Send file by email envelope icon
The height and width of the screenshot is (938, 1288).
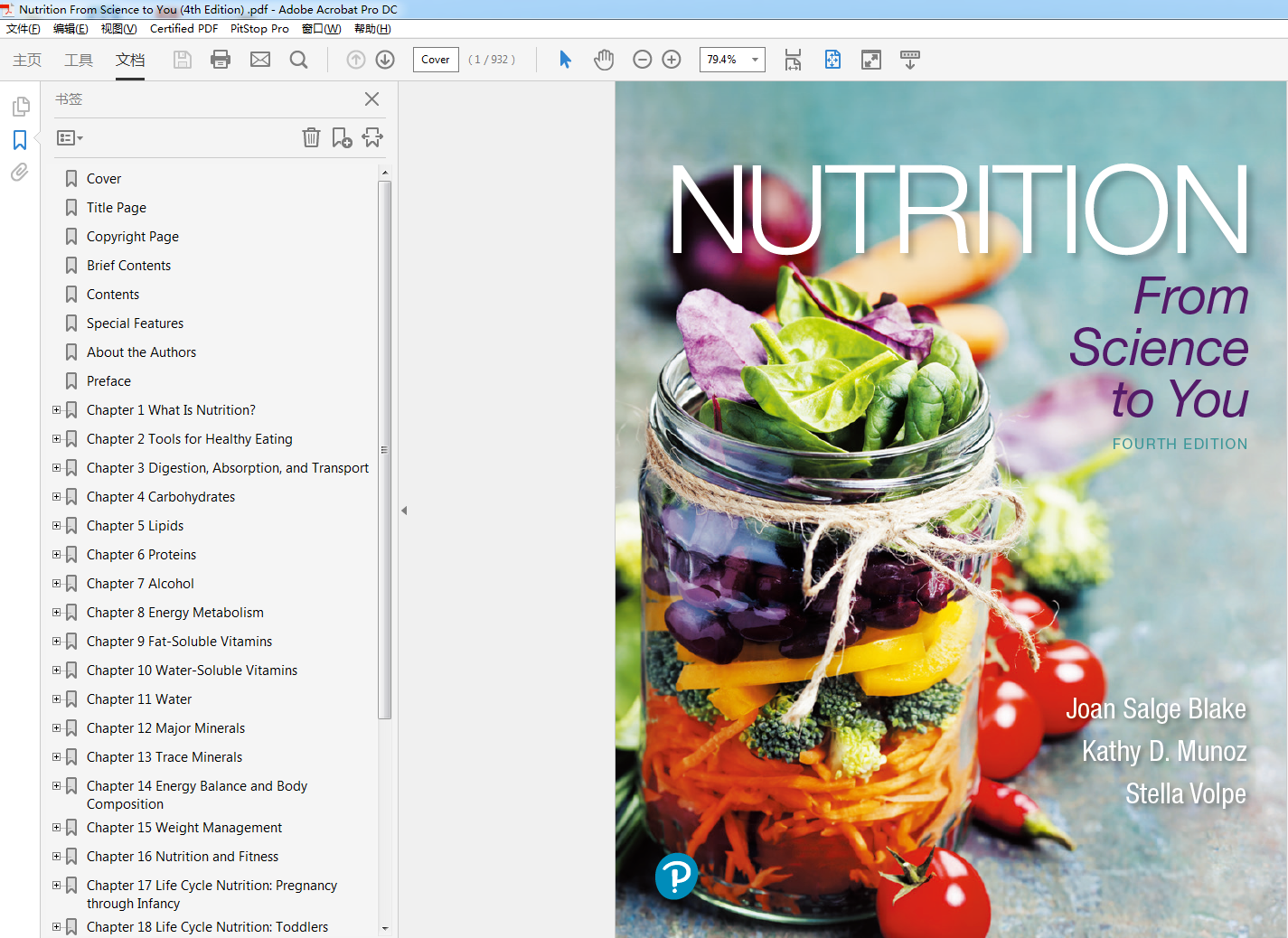[x=260, y=60]
